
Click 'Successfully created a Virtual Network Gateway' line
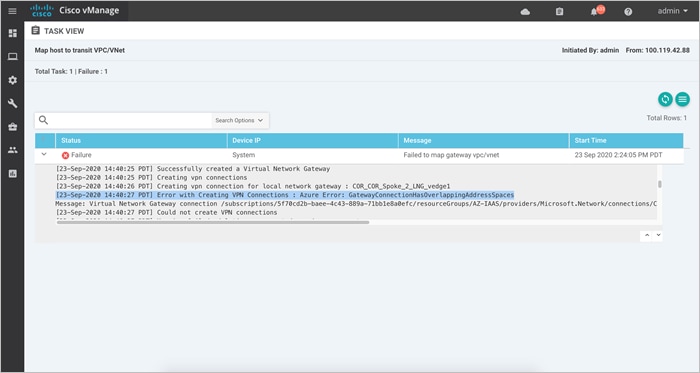pyautogui.click(x=193, y=169)
